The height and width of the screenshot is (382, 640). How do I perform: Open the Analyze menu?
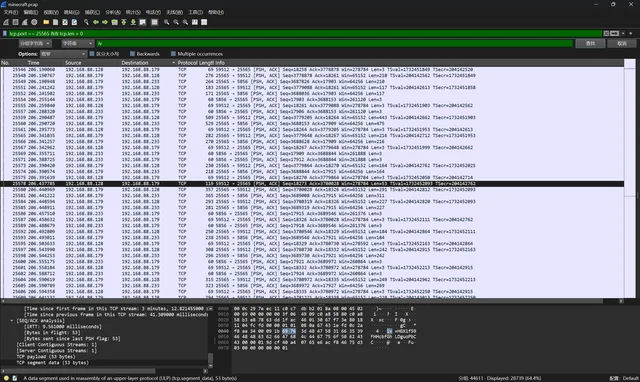(113, 12)
